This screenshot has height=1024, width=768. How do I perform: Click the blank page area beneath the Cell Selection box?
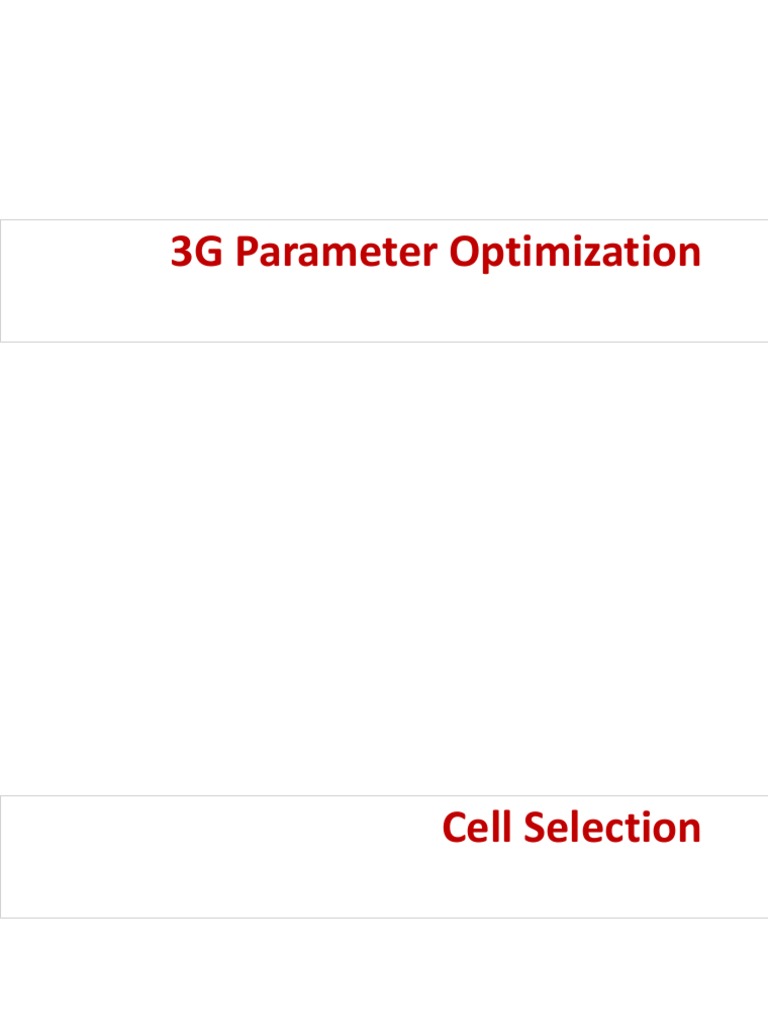(384, 970)
